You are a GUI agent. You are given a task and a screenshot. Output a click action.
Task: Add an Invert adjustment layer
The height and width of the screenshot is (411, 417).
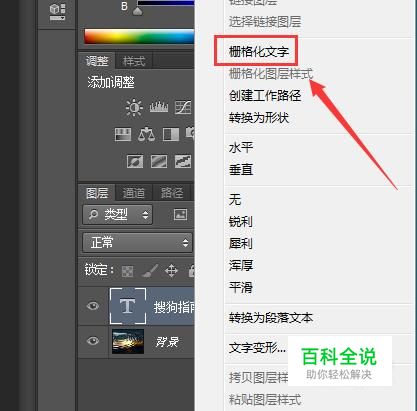tap(135, 162)
